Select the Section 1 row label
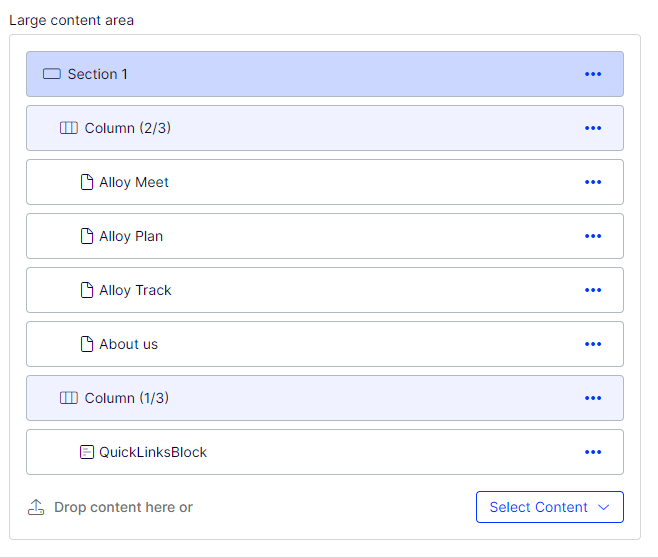The width and height of the screenshot is (658, 558). tap(98, 74)
